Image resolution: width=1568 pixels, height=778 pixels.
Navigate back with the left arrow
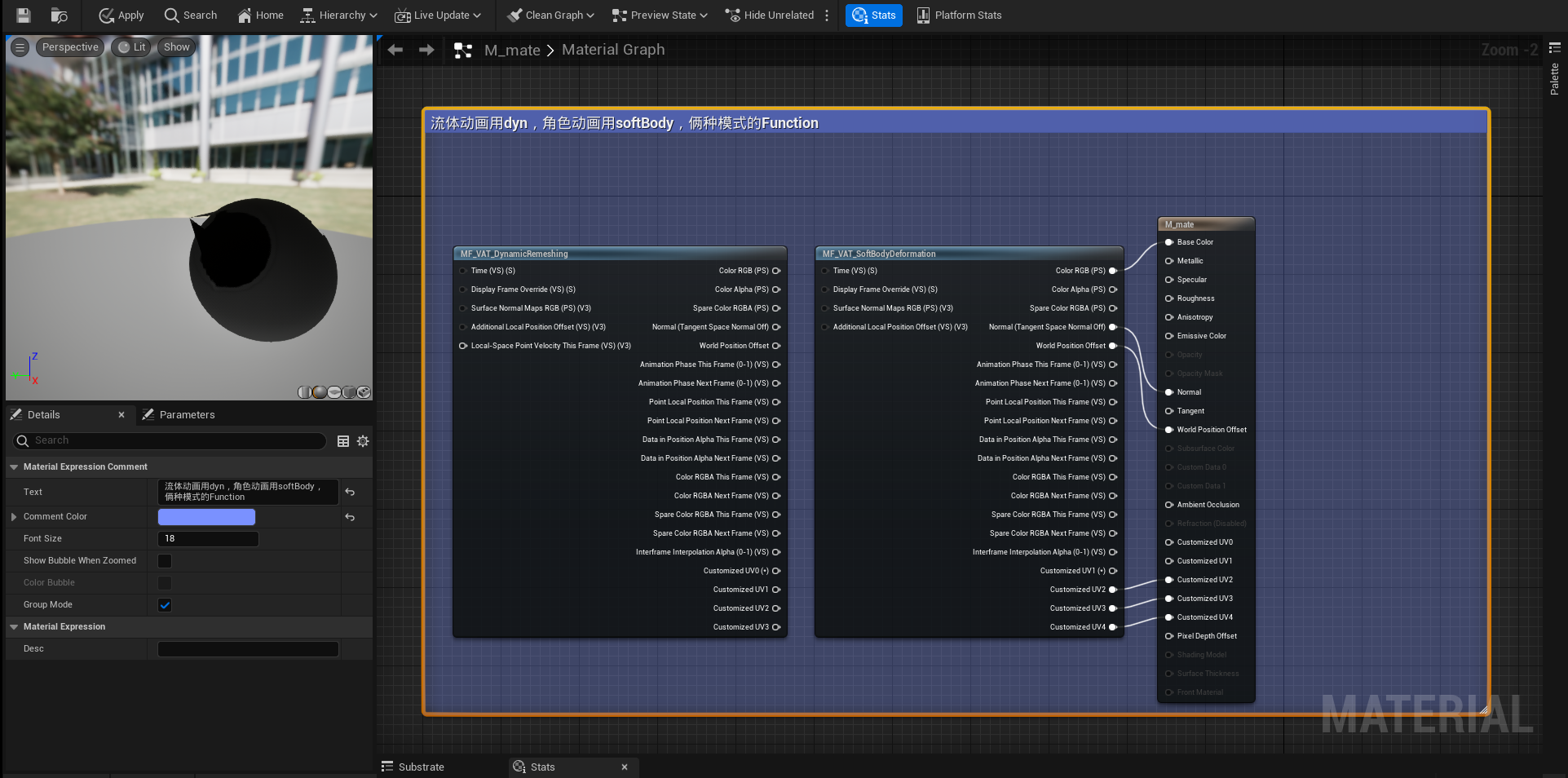pos(395,50)
